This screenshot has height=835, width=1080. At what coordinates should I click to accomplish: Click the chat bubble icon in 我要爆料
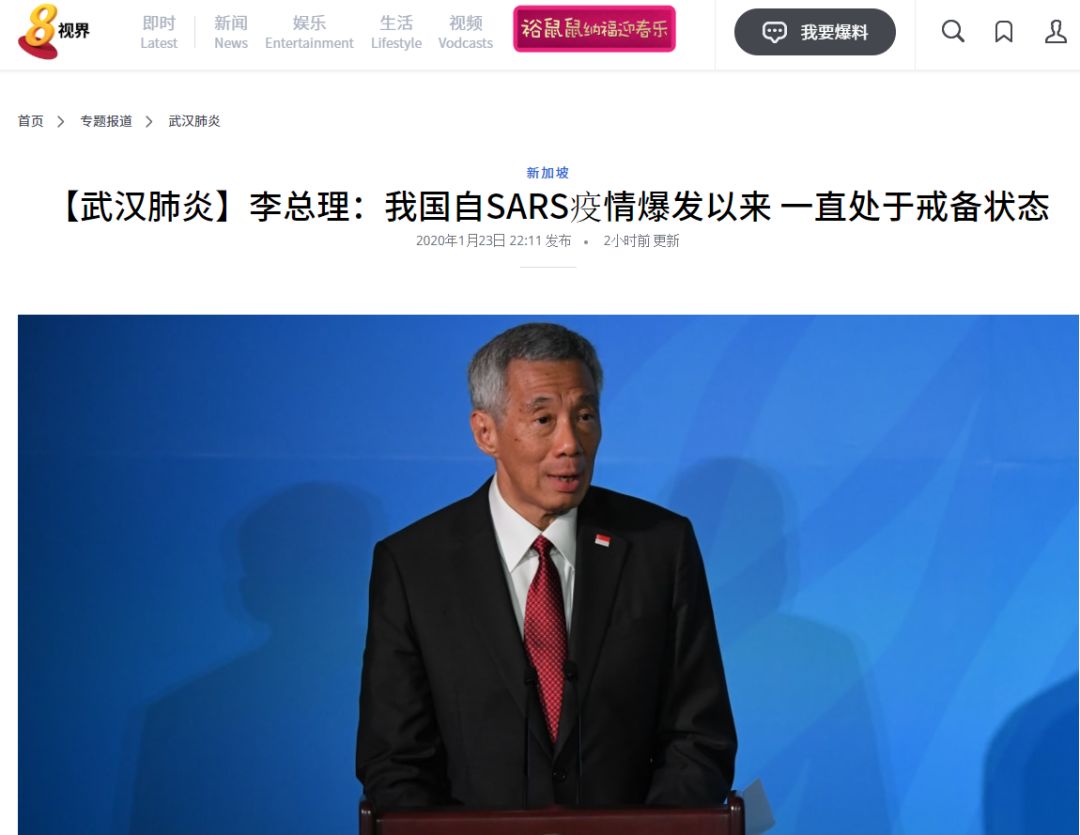point(774,32)
